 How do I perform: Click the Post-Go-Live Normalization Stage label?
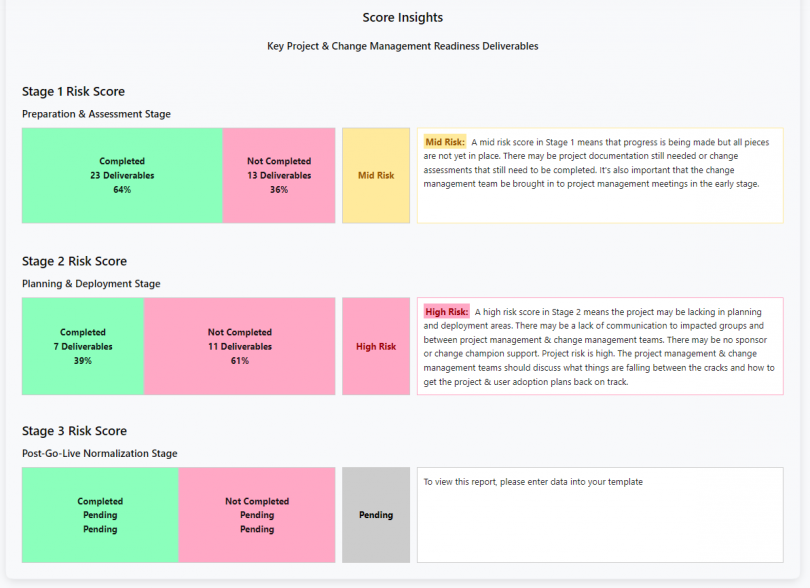(x=99, y=454)
